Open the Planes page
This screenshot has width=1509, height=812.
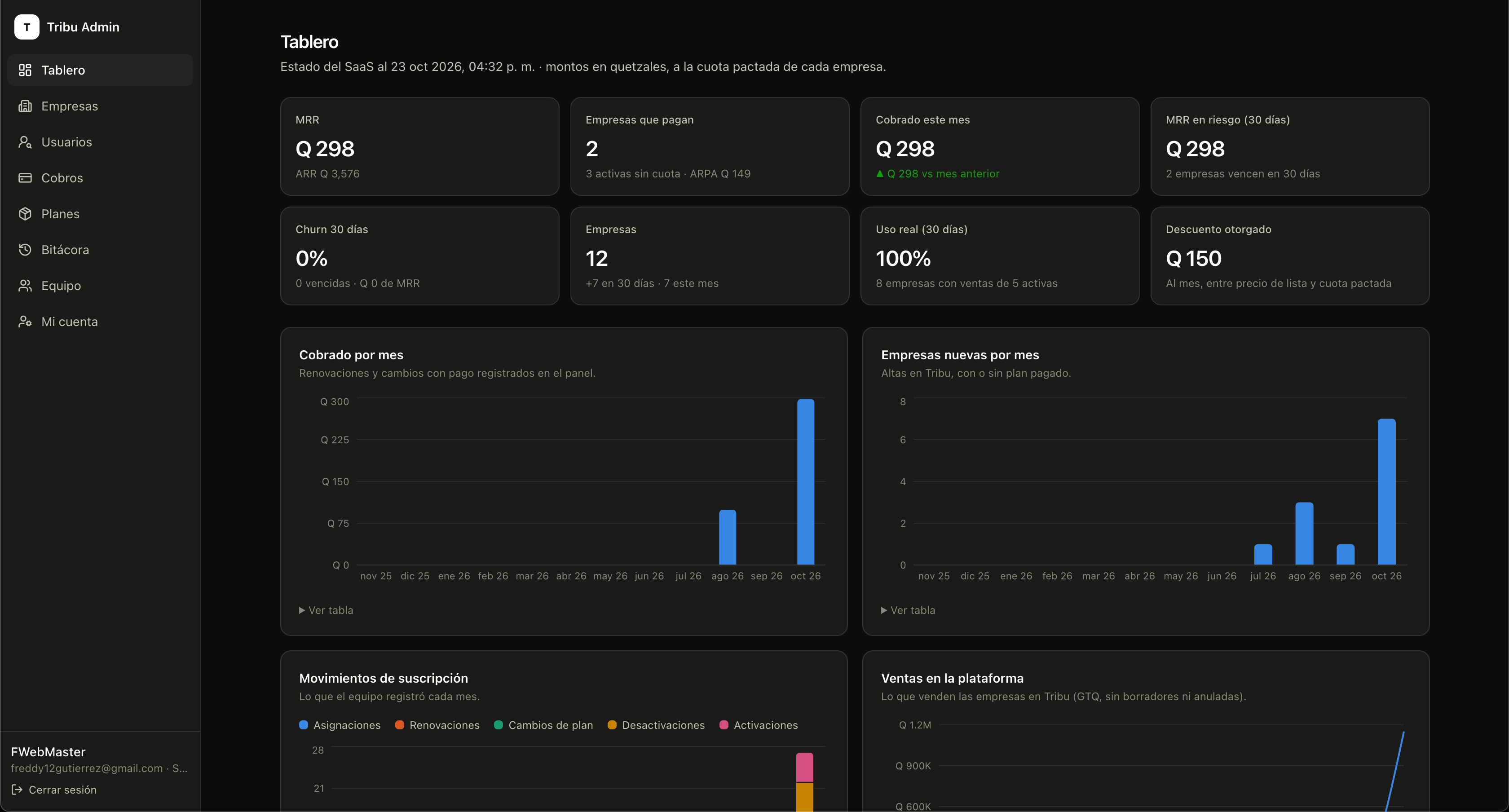tap(100, 214)
